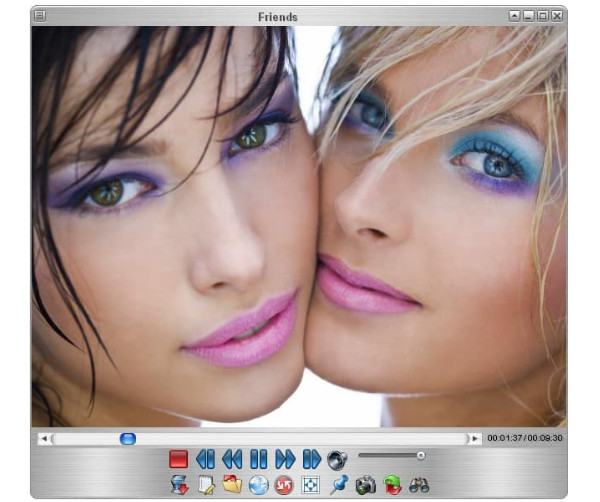
Task: Close the Friends player window
Action: 557,16
